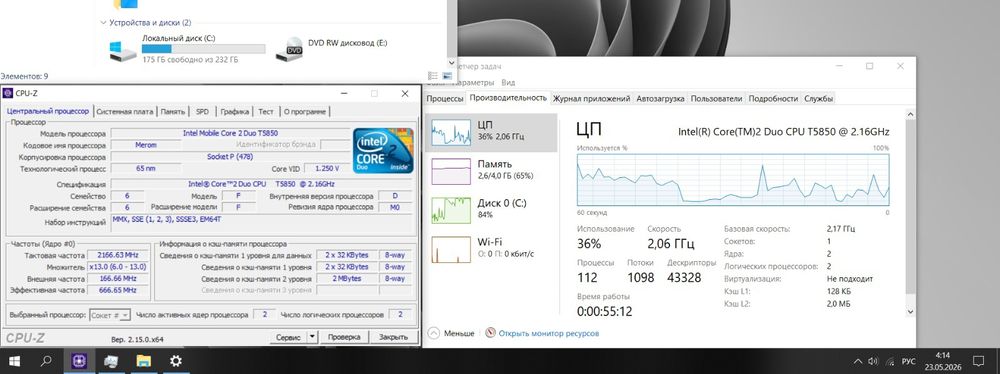Screen dimensions: 1000x374
Task: Collapse the Устройства и диски group
Action: (103, 22)
